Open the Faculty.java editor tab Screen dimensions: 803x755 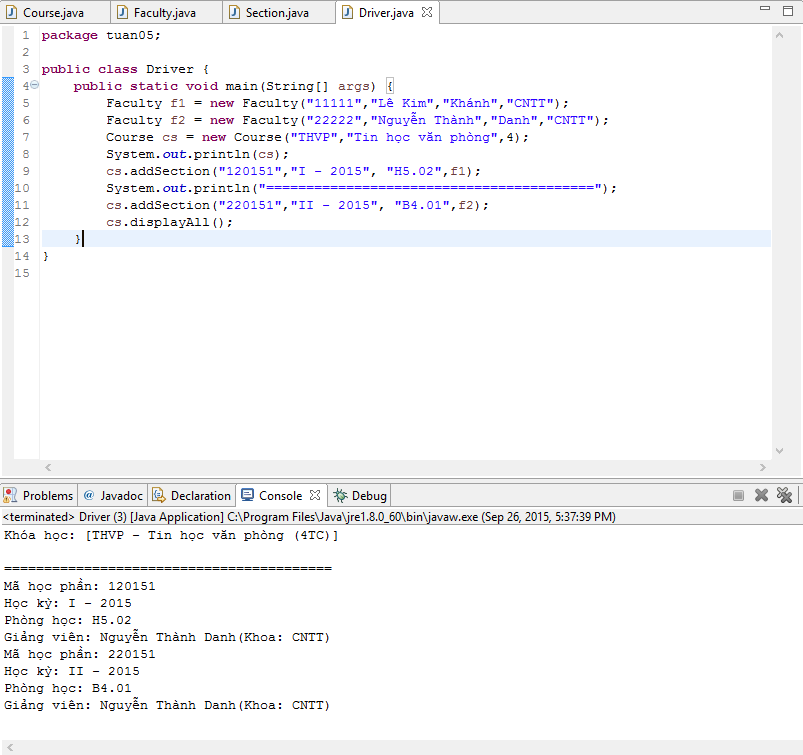165,12
